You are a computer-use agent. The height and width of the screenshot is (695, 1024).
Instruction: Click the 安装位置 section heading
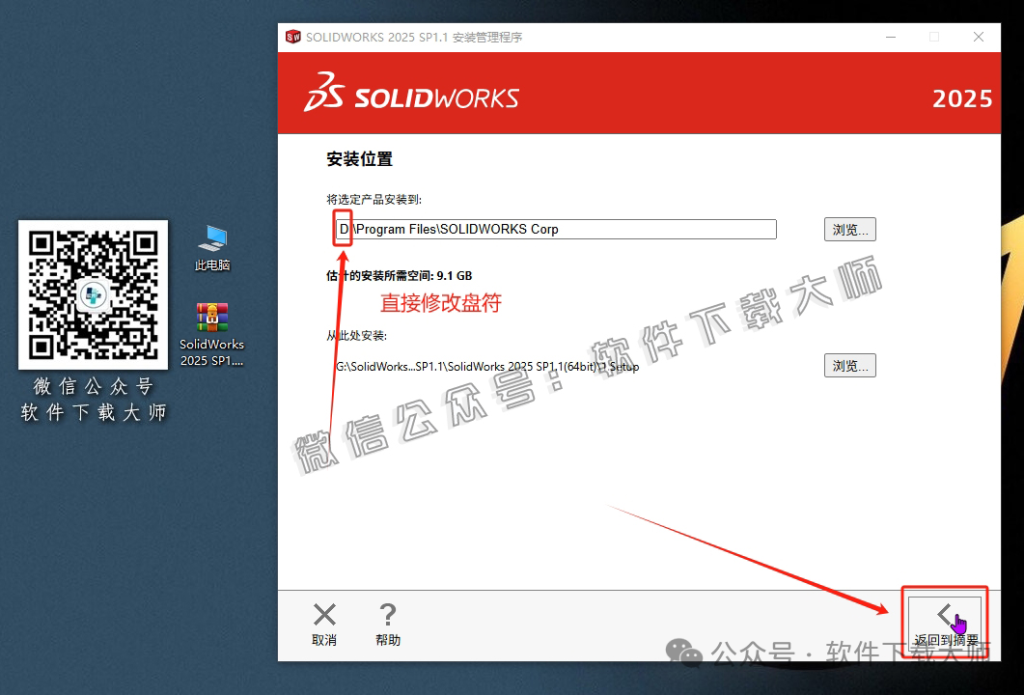pyautogui.click(x=359, y=158)
